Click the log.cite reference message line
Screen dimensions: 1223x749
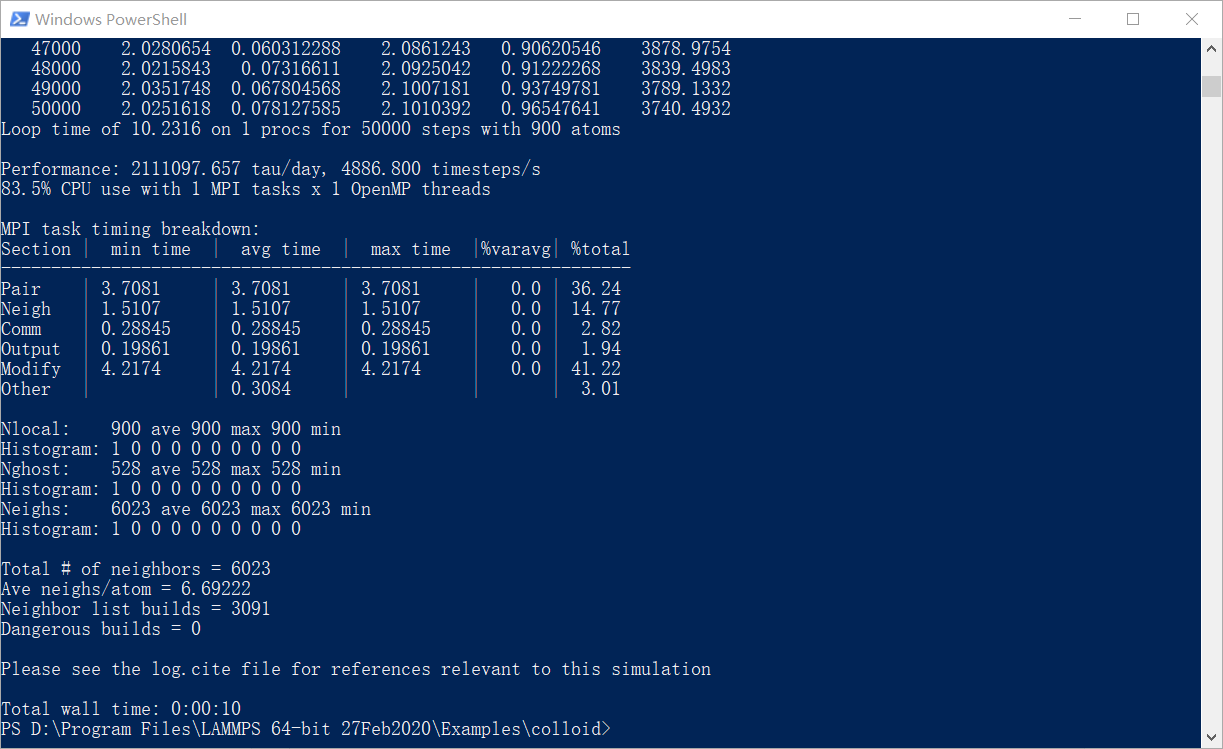(x=355, y=669)
